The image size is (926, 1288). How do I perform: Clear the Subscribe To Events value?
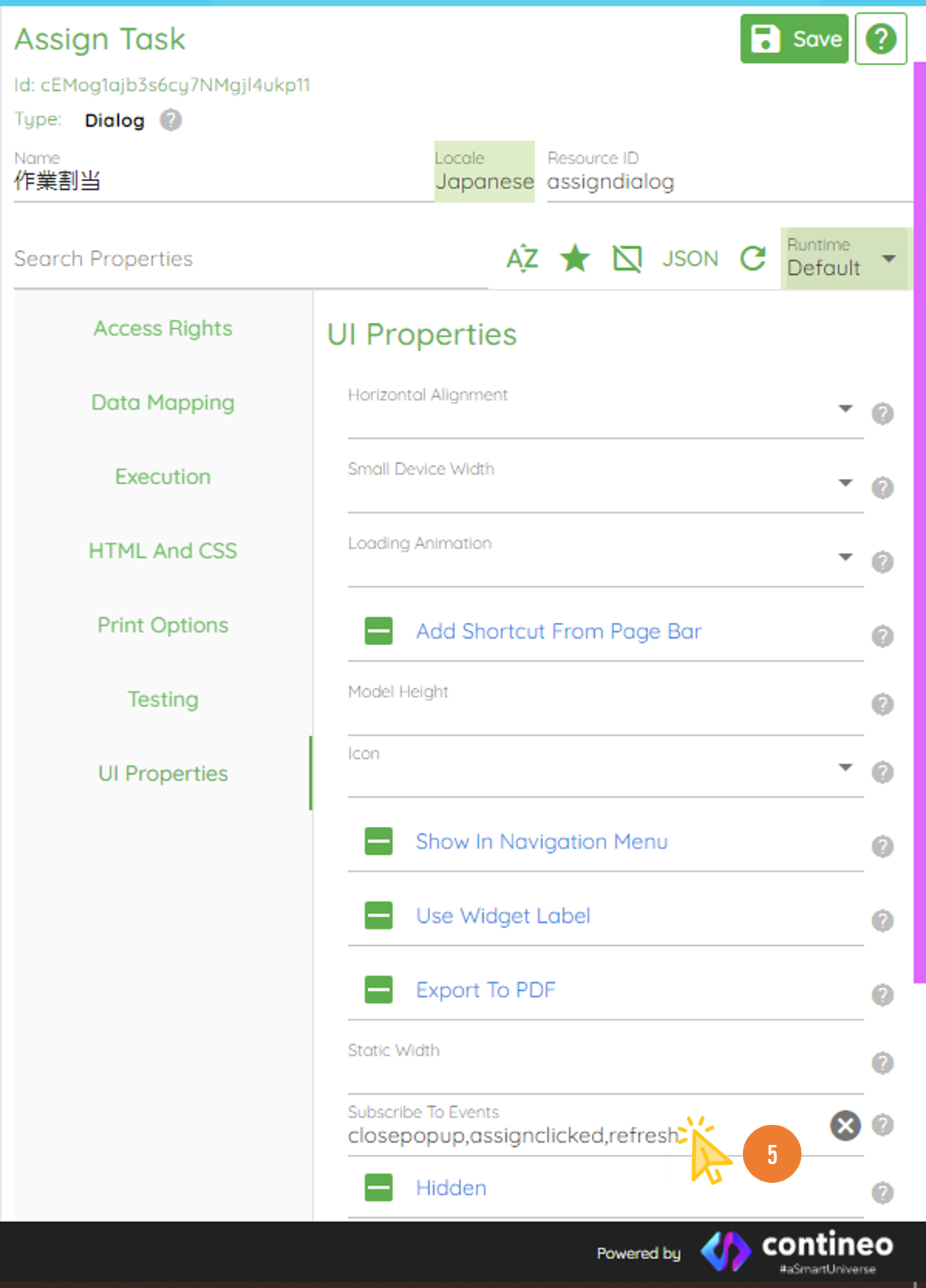pos(844,1125)
